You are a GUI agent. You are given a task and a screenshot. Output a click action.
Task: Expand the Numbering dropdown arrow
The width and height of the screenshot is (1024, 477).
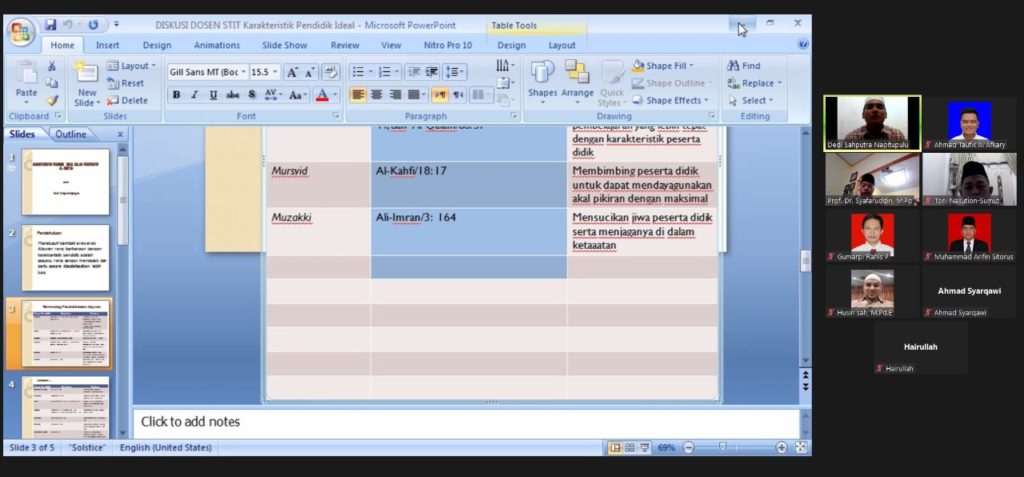(x=397, y=72)
